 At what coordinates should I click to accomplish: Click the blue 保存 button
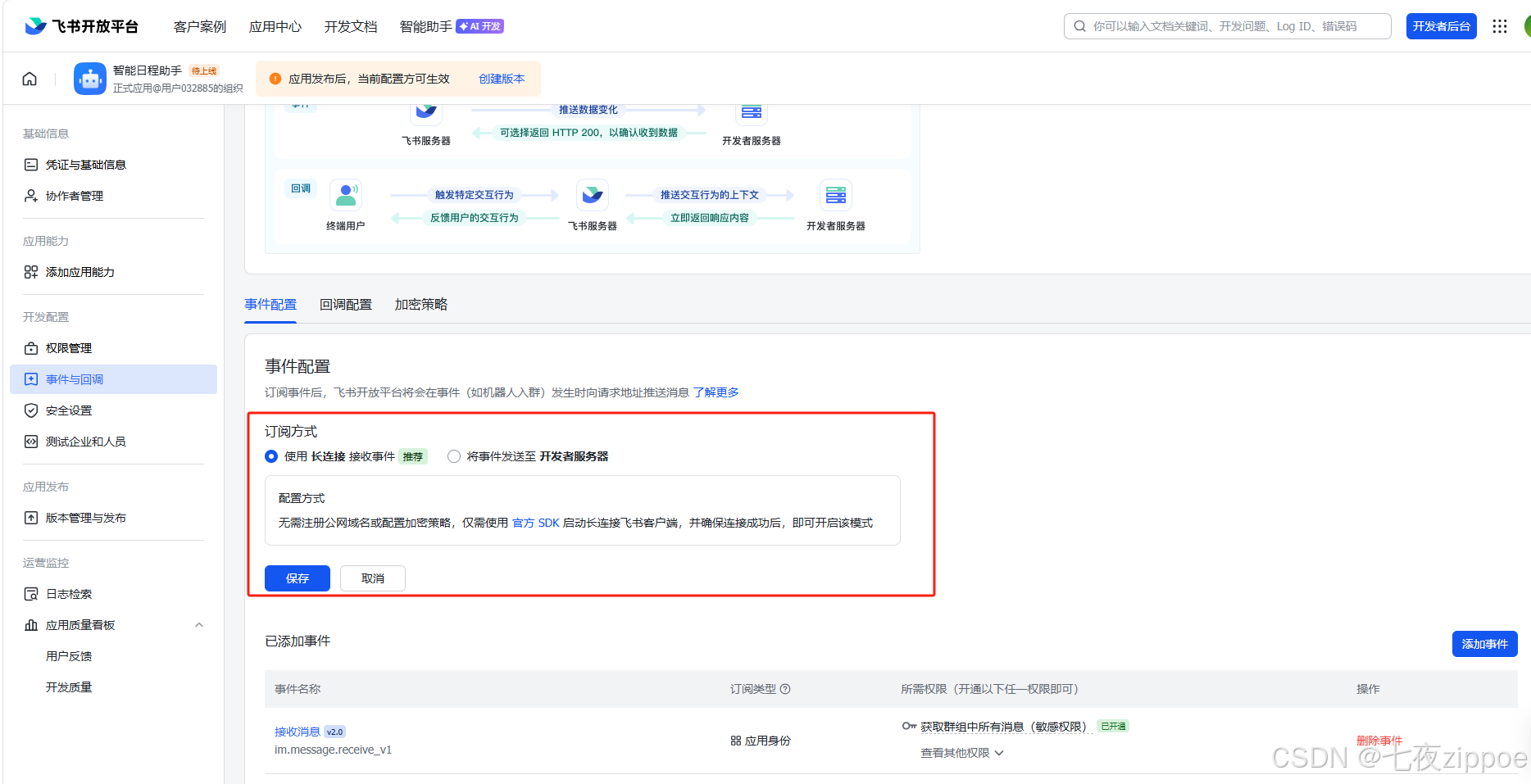point(298,578)
